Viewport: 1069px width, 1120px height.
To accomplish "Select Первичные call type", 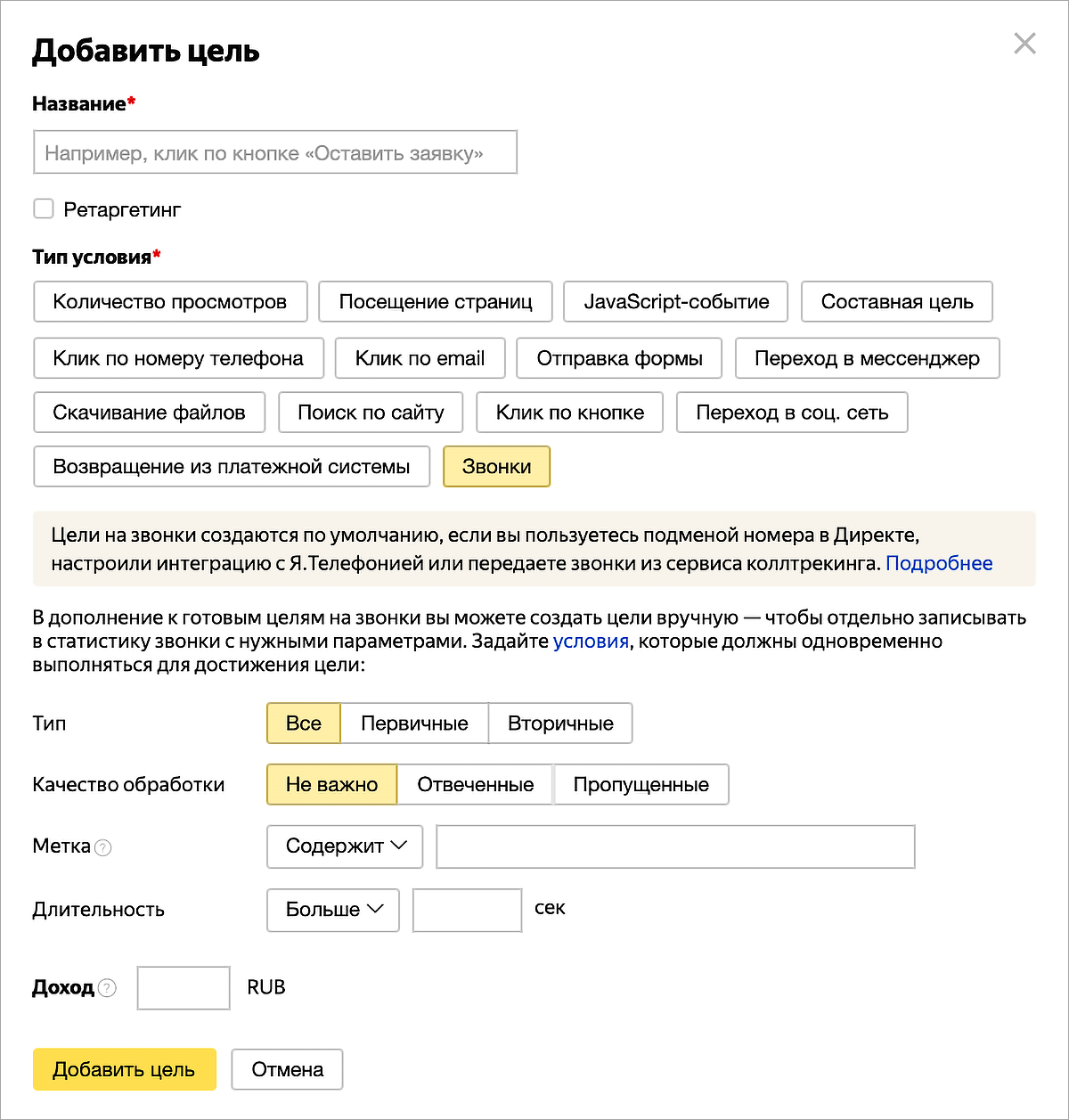I will (414, 724).
